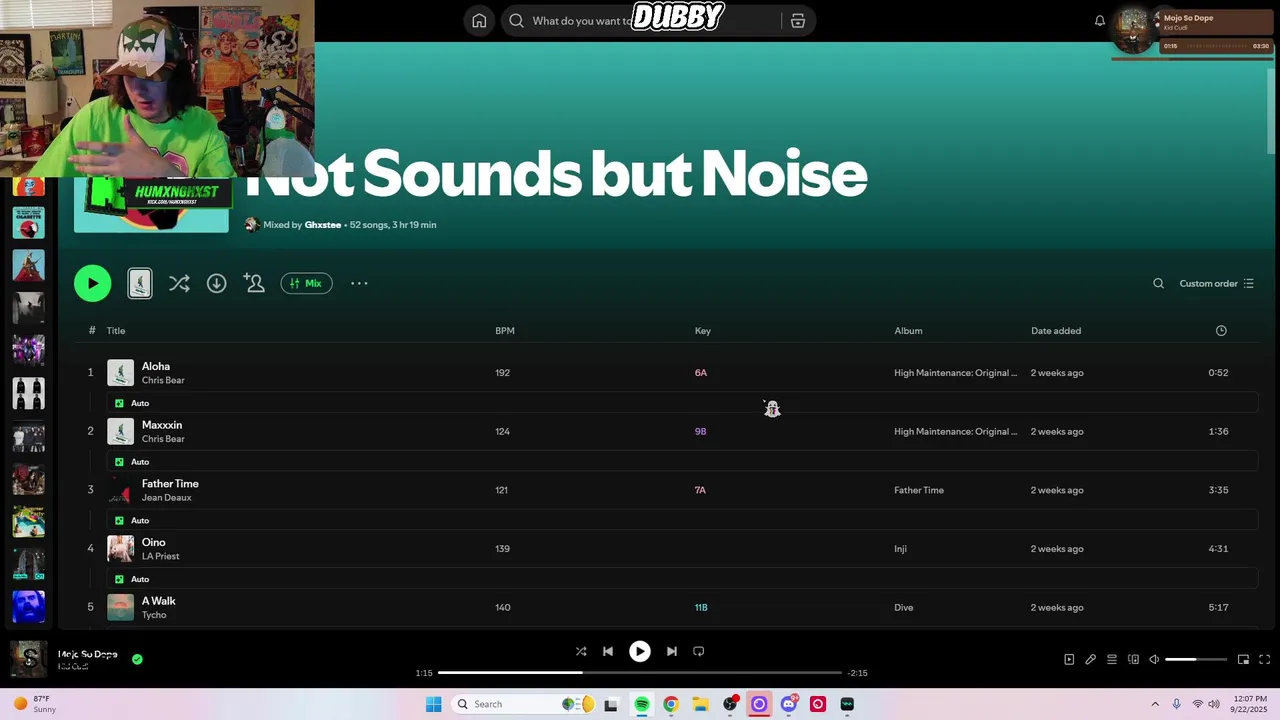Sort by duration clock icon
This screenshot has width=1280, height=720.
(1221, 331)
